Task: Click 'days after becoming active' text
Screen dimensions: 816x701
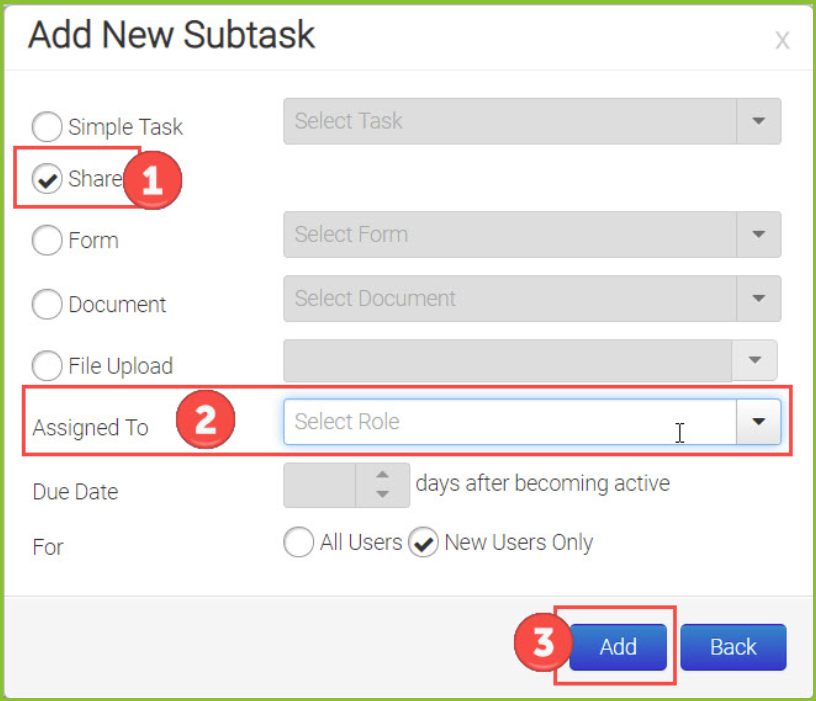Action: pos(542,483)
